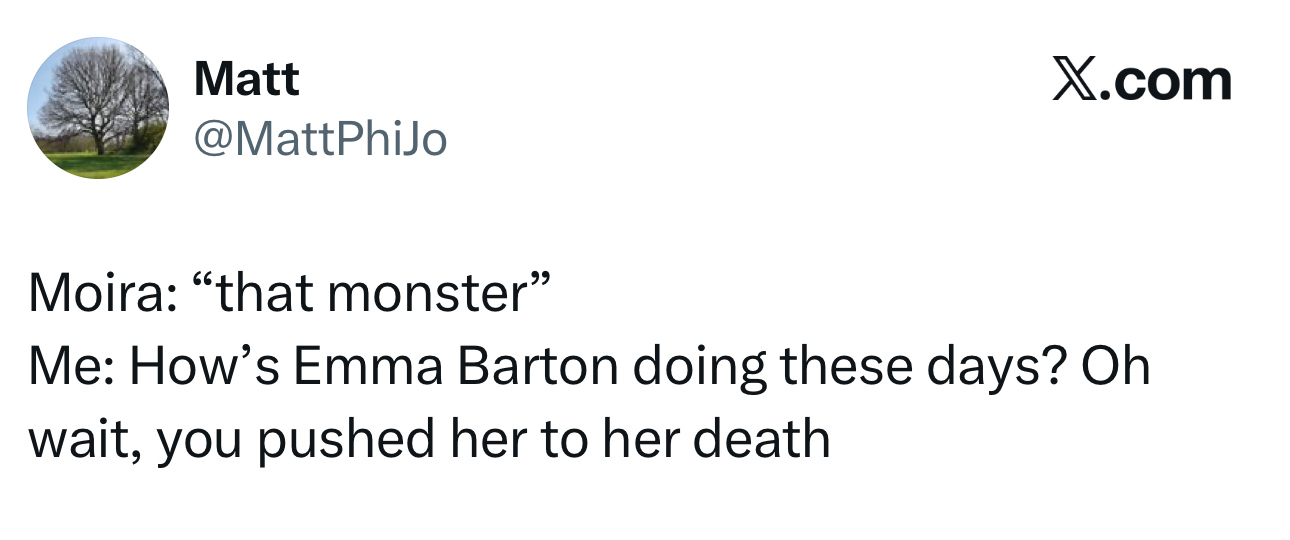Click the words "these days?"
This screenshot has height=540, width=1290.
[921, 367]
